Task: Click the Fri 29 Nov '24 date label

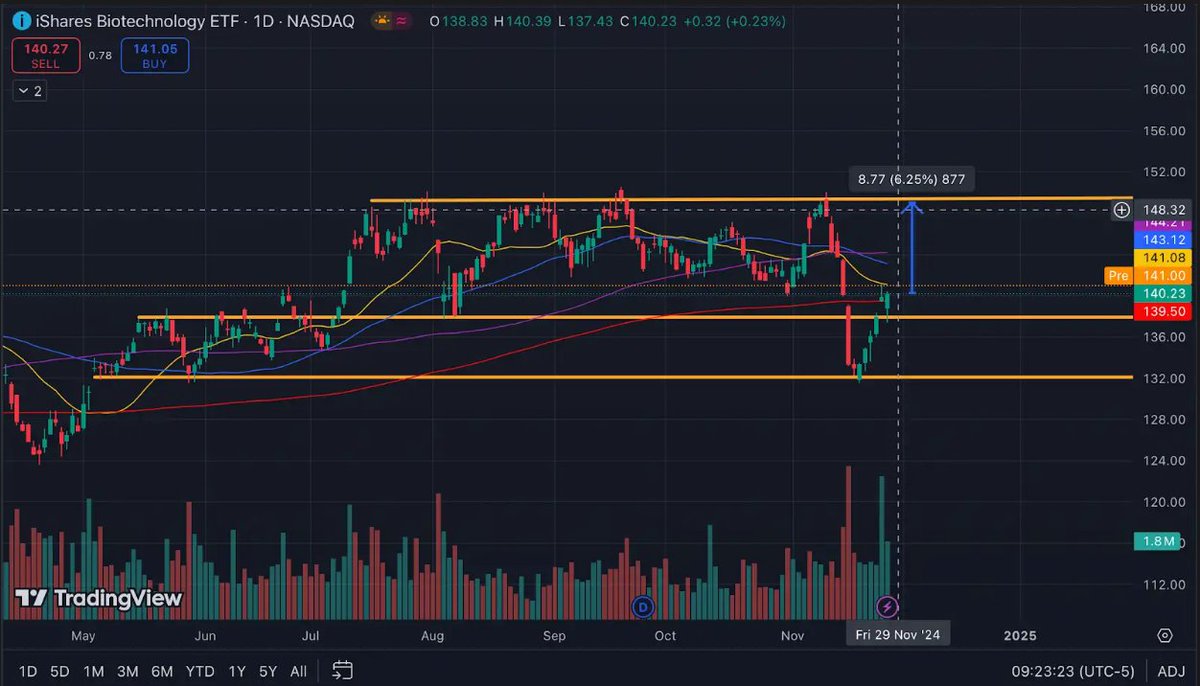Action: (897, 635)
